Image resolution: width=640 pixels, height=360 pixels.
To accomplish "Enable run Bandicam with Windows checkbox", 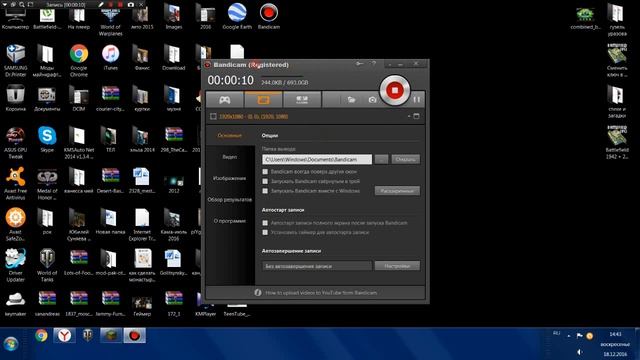I will click(x=265, y=191).
